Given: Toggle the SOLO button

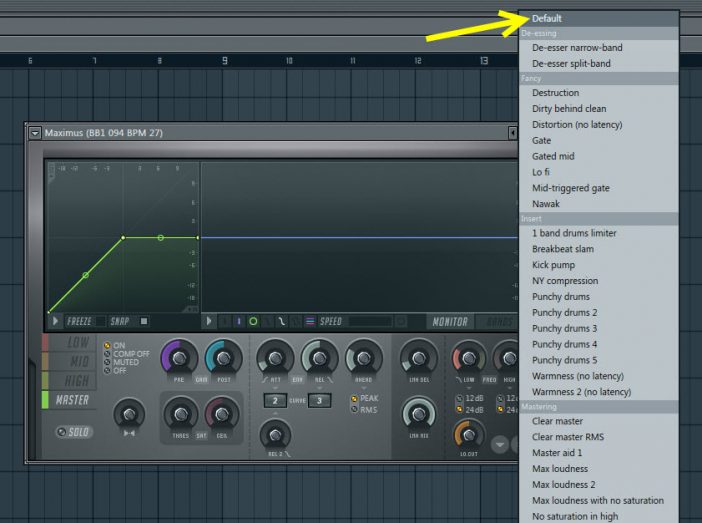Looking at the screenshot, I should (x=74, y=432).
